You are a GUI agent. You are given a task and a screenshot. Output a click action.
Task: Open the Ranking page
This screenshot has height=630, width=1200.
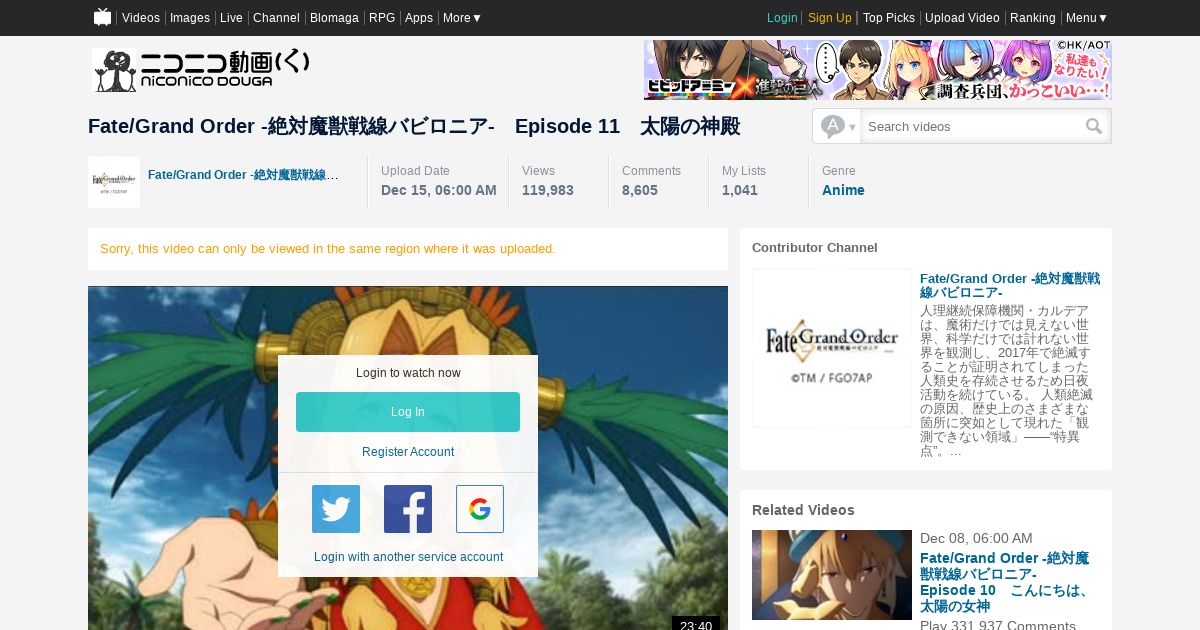(x=1033, y=18)
